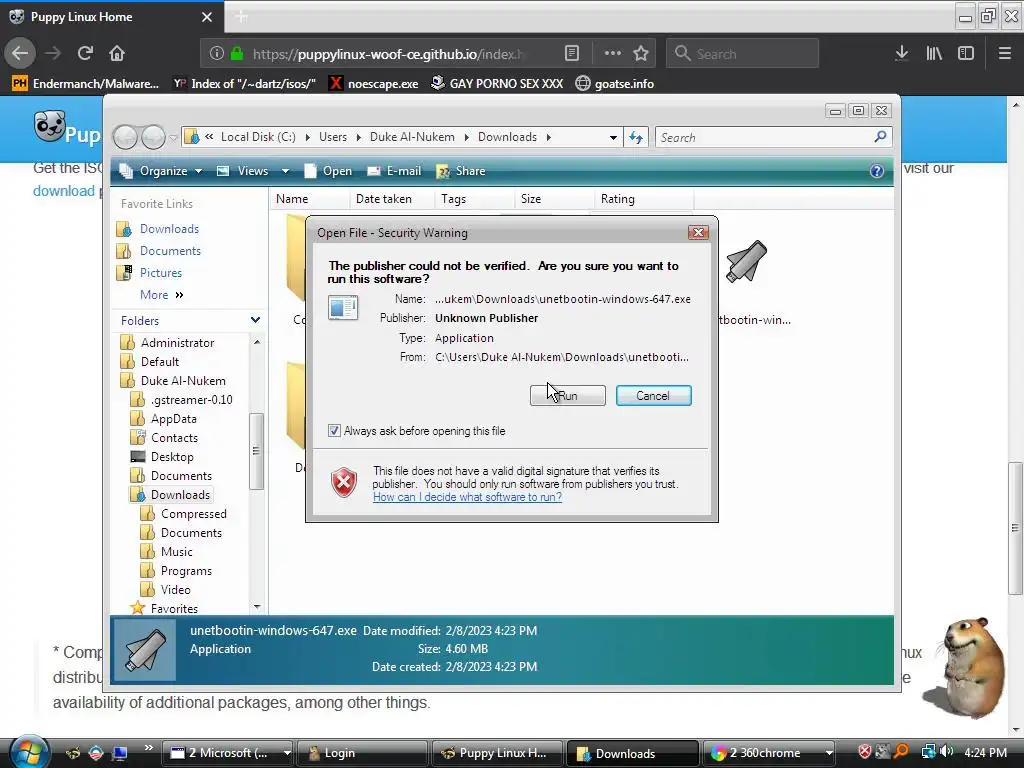Toggle reader view icon in URL bar

572,54
